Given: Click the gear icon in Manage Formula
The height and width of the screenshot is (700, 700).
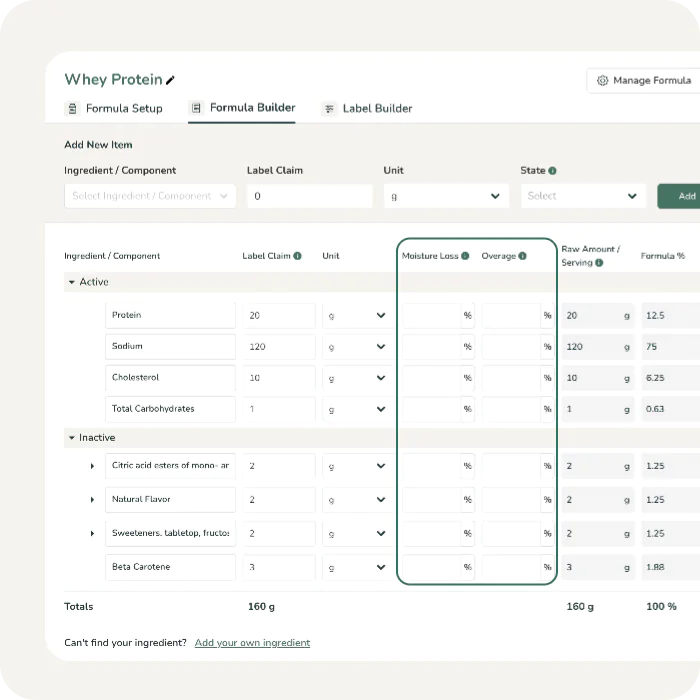Looking at the screenshot, I should (602, 80).
